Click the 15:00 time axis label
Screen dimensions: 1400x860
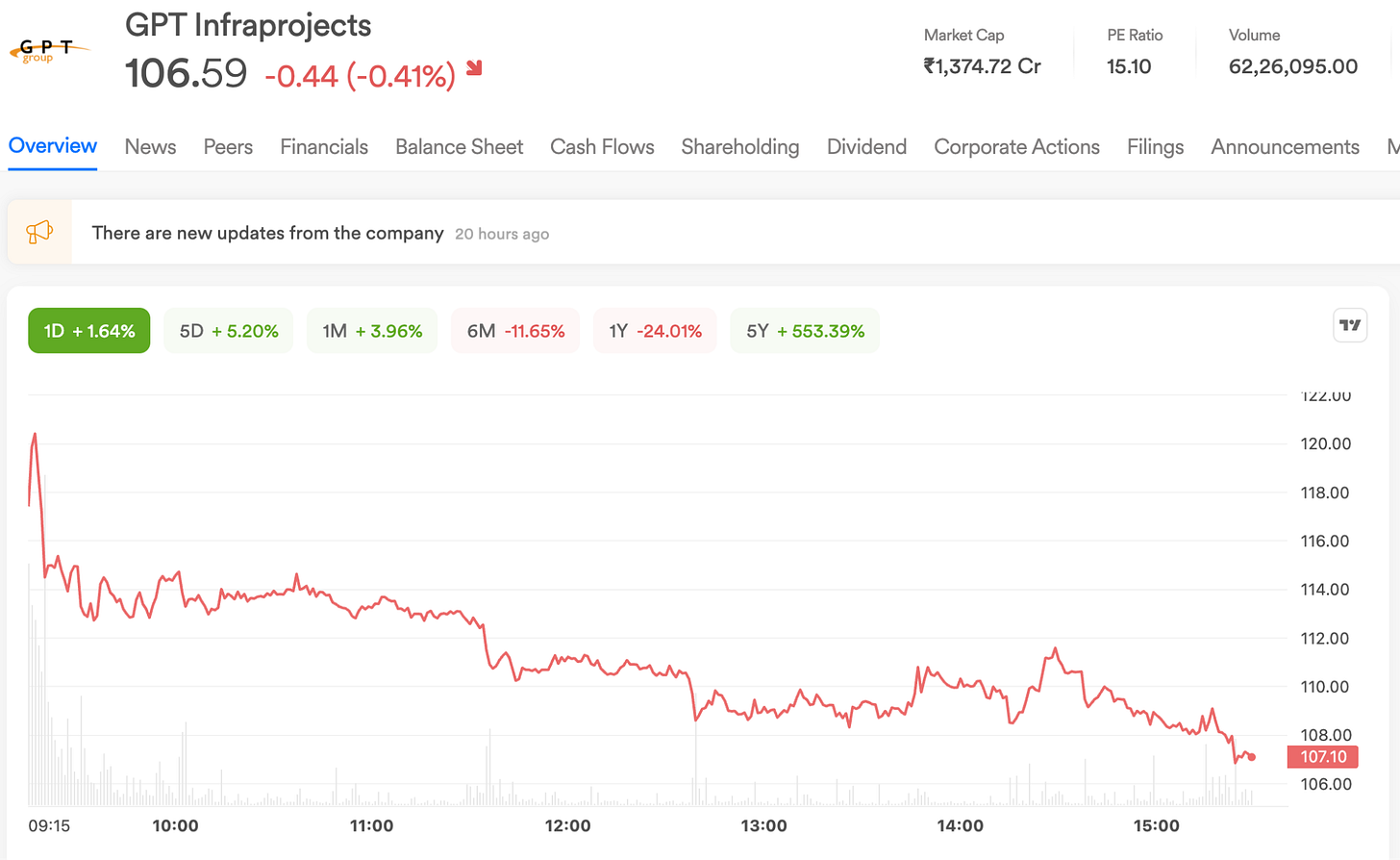coord(1156,825)
